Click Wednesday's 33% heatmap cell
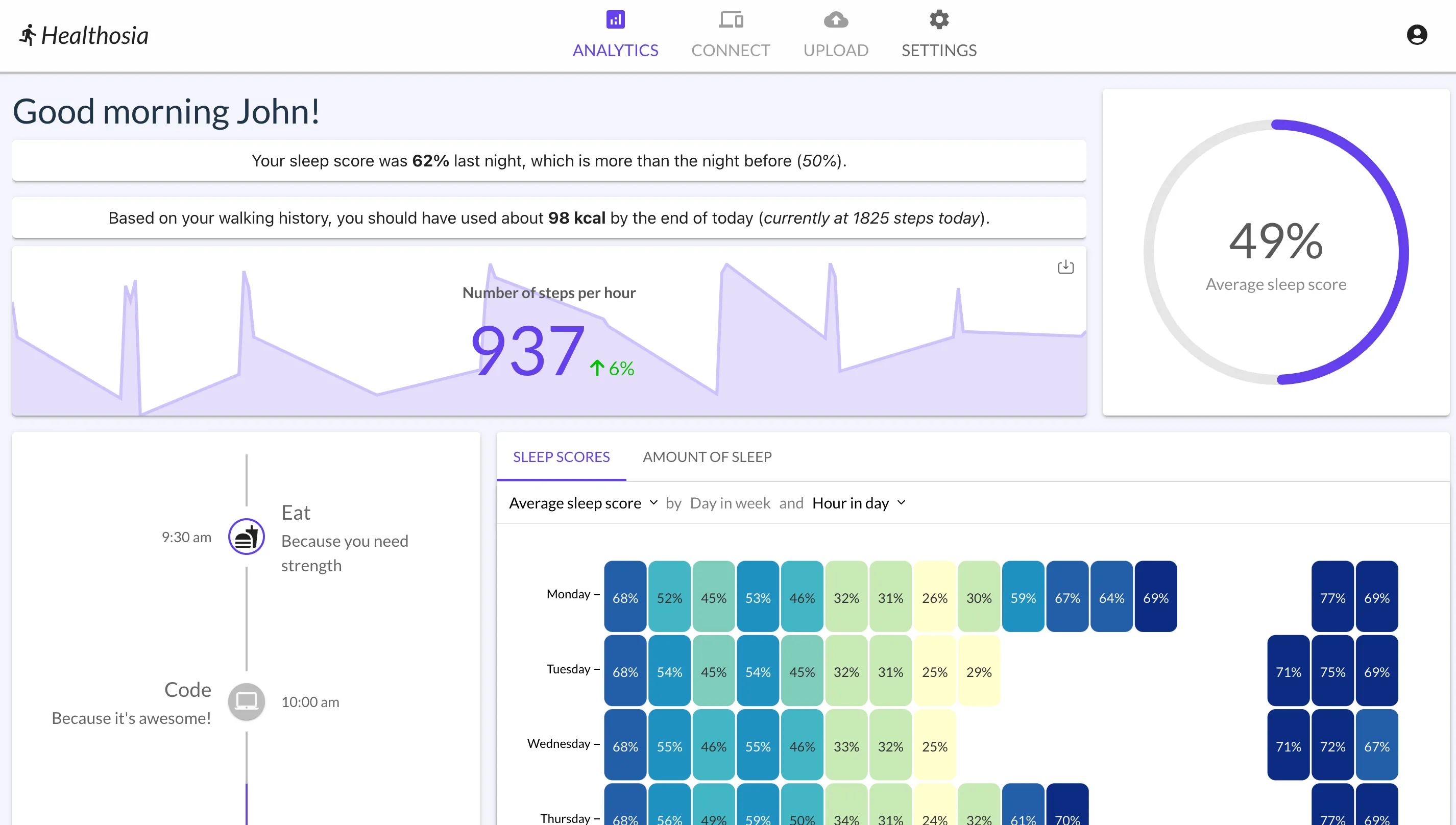 [846, 745]
